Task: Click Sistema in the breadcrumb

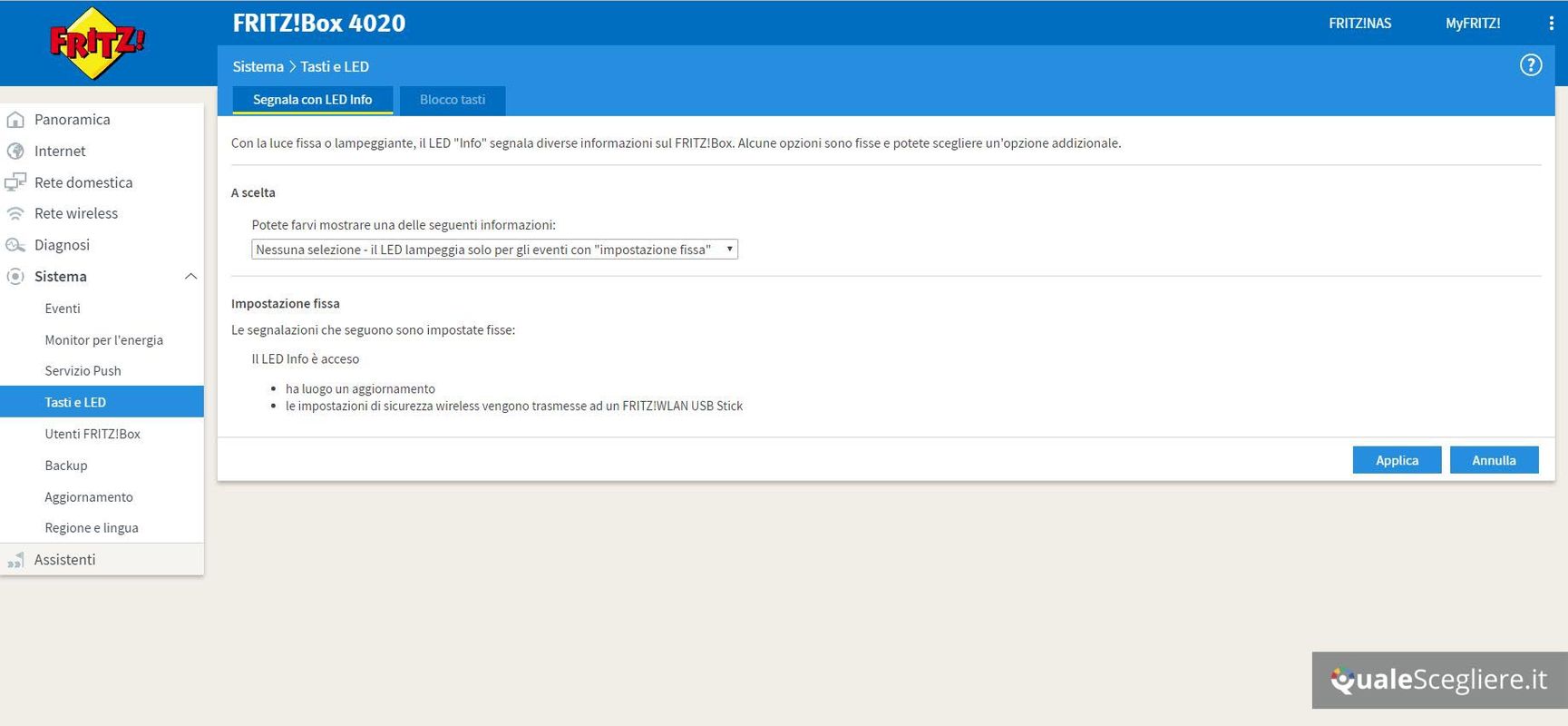Action: (x=258, y=67)
